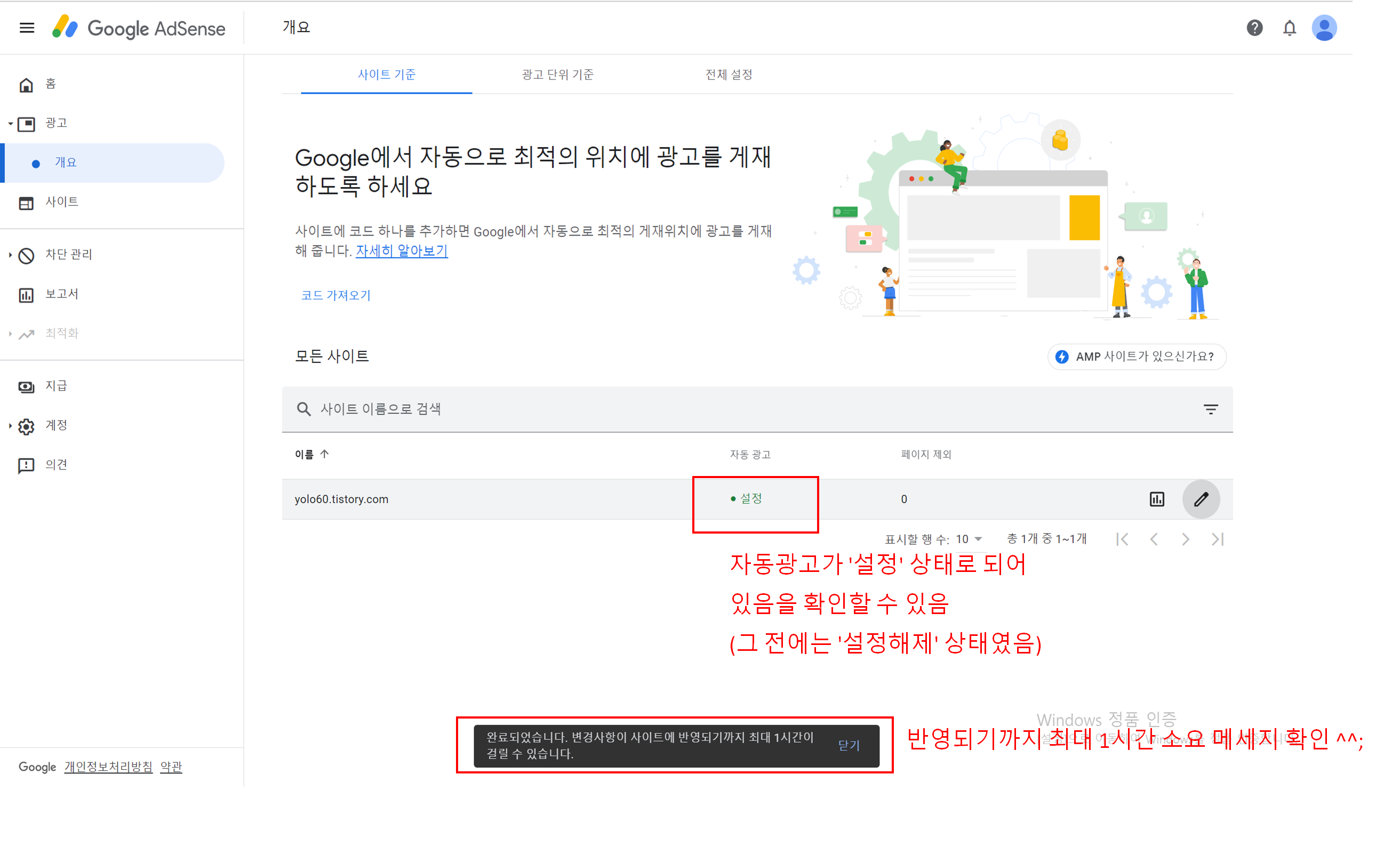This screenshot has width=1400, height=855.
Task: Open the 약관 footer link
Action: (x=171, y=767)
